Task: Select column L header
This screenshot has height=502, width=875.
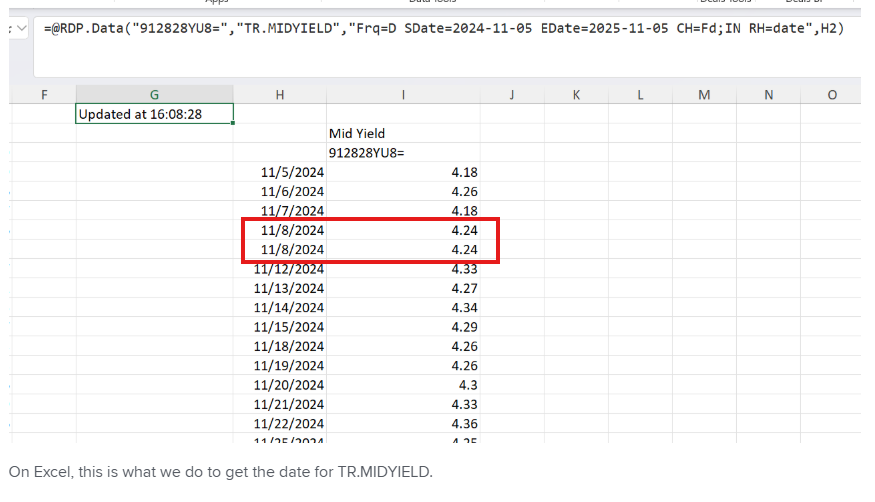Action: click(640, 95)
